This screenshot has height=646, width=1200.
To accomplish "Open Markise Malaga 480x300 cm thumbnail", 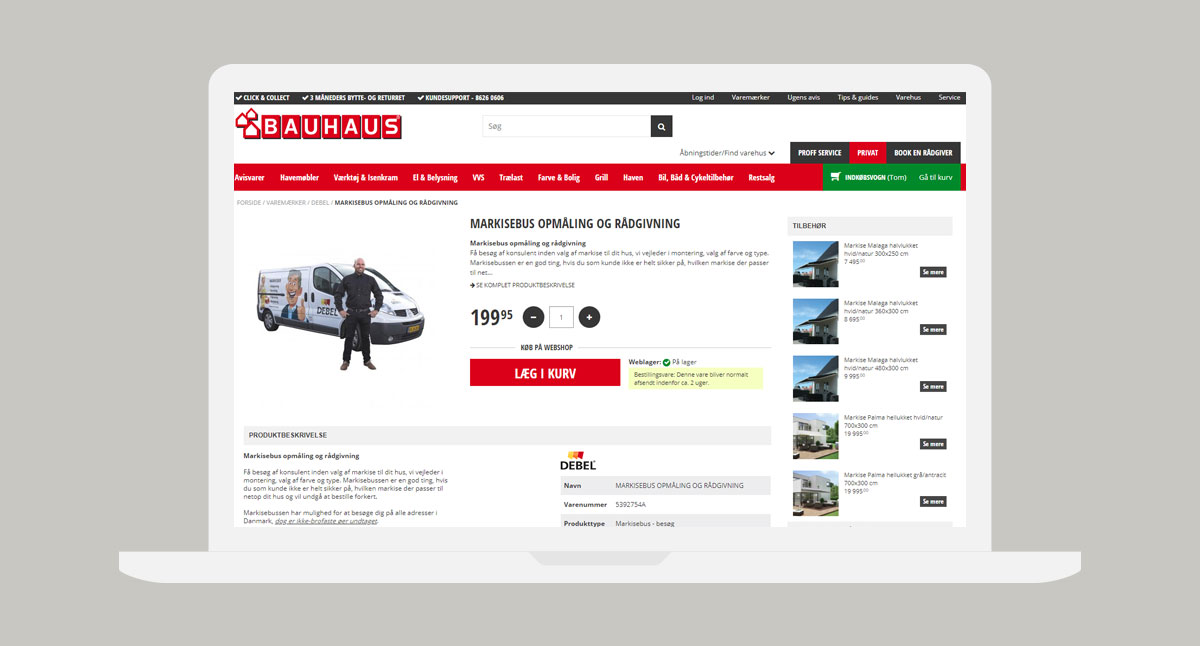I will click(816, 378).
